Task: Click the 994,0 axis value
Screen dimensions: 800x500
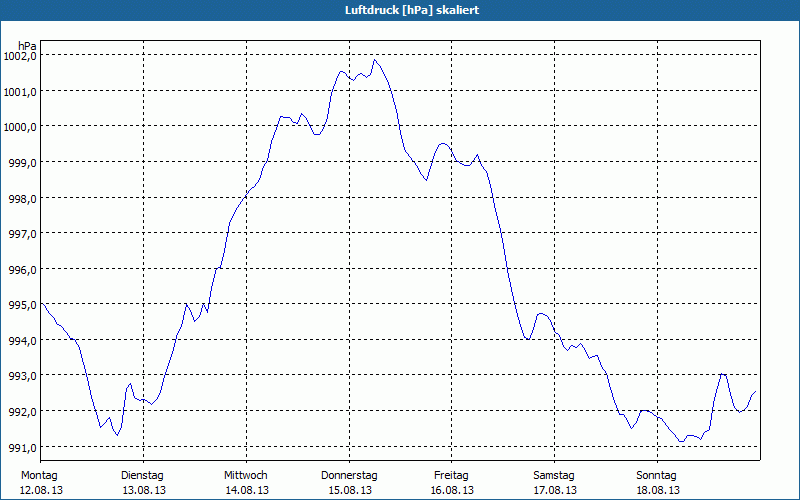Action: (23, 340)
